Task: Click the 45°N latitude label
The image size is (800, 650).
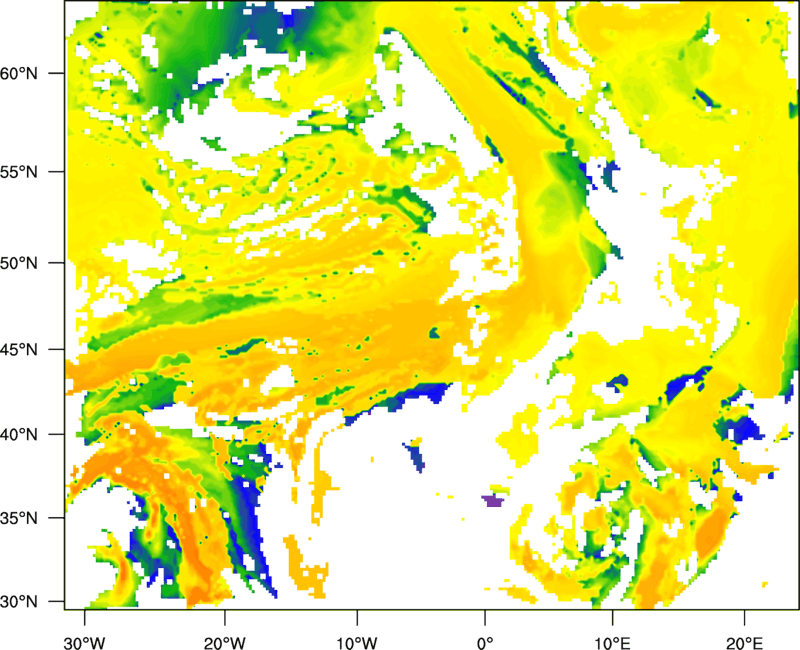Action: (x=19, y=350)
